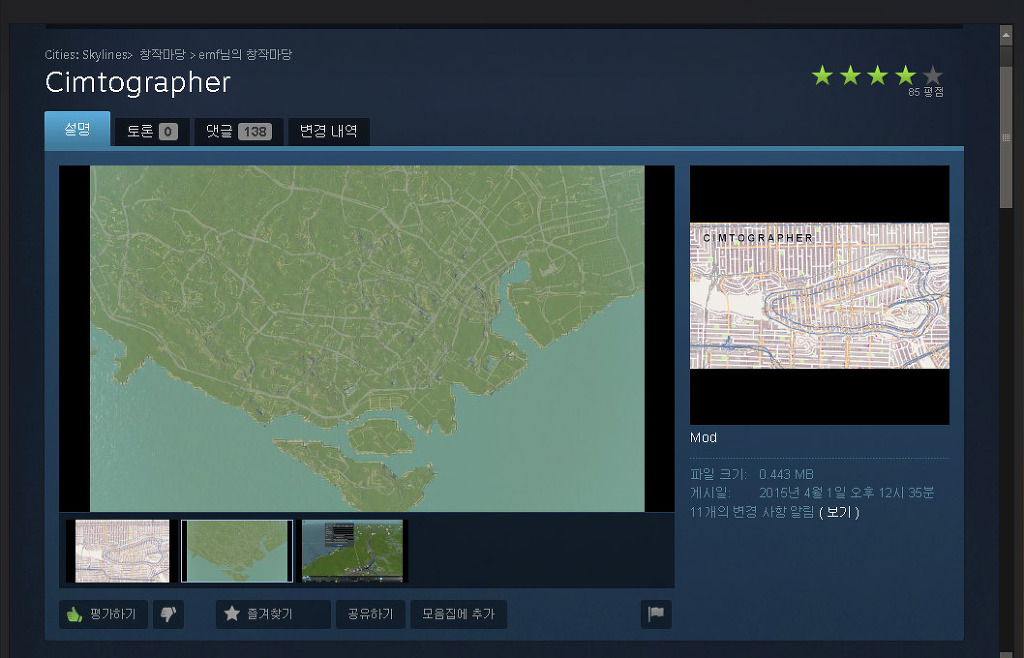Select the third in-game screenshot thumbnail
Viewport: 1024px width, 658px height.
coord(353,551)
